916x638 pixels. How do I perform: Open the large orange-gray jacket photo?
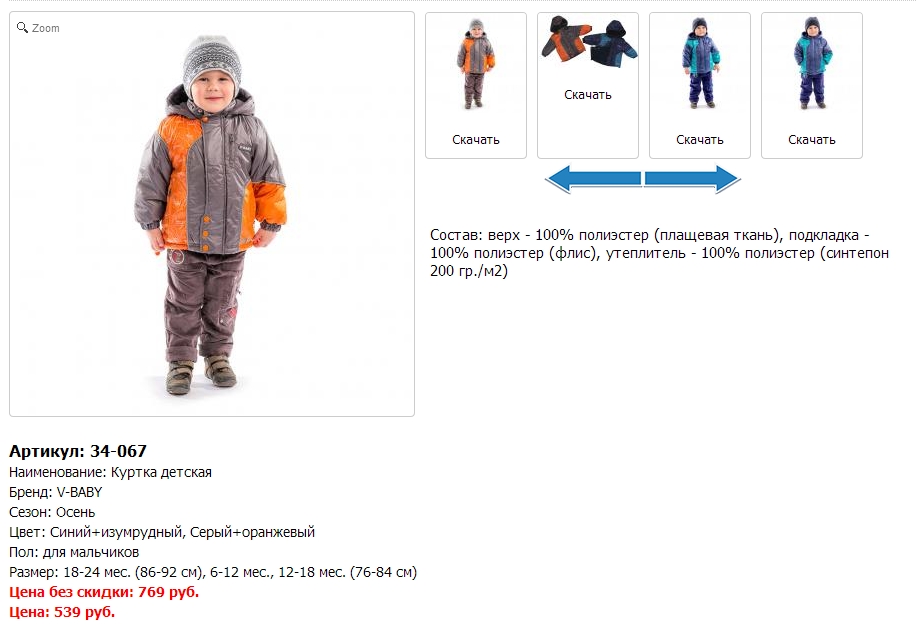click(211, 214)
